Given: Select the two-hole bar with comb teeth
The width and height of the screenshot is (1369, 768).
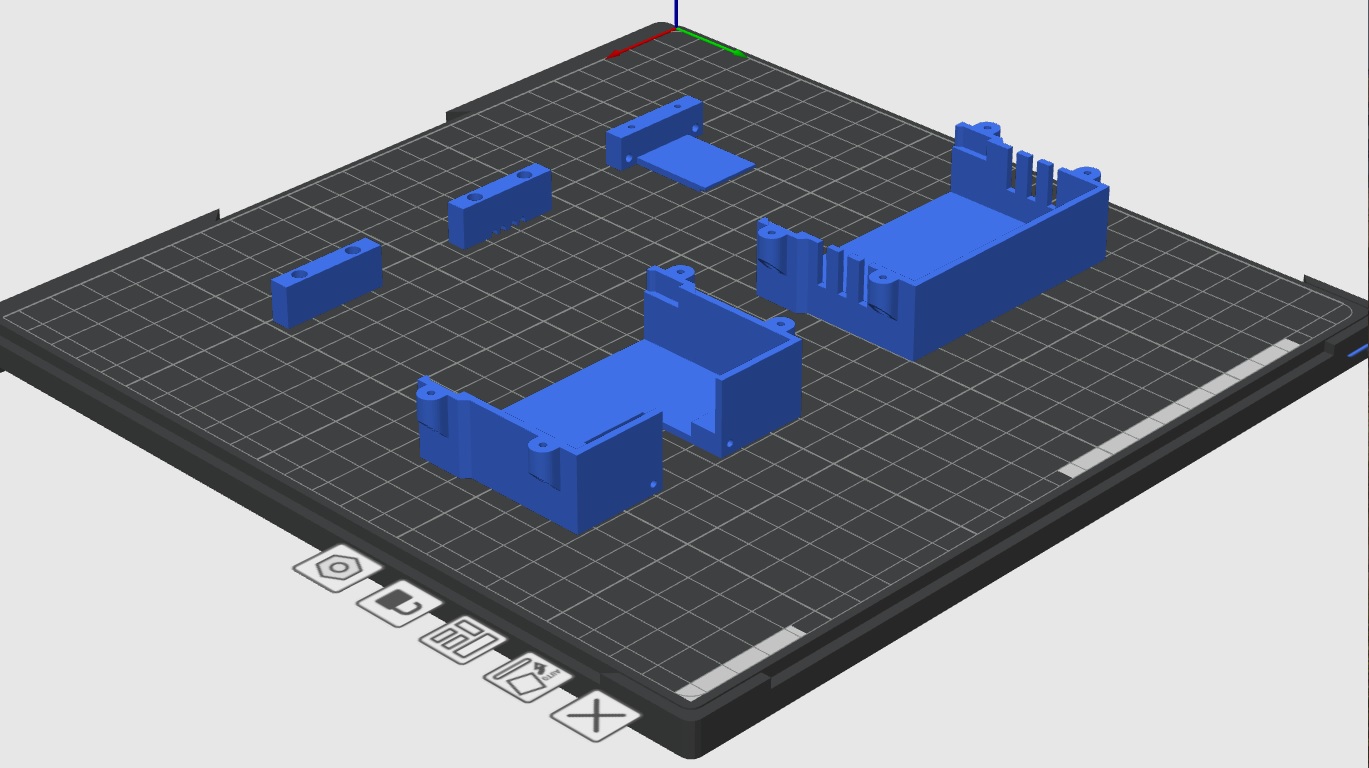Looking at the screenshot, I should pyautogui.click(x=499, y=206).
